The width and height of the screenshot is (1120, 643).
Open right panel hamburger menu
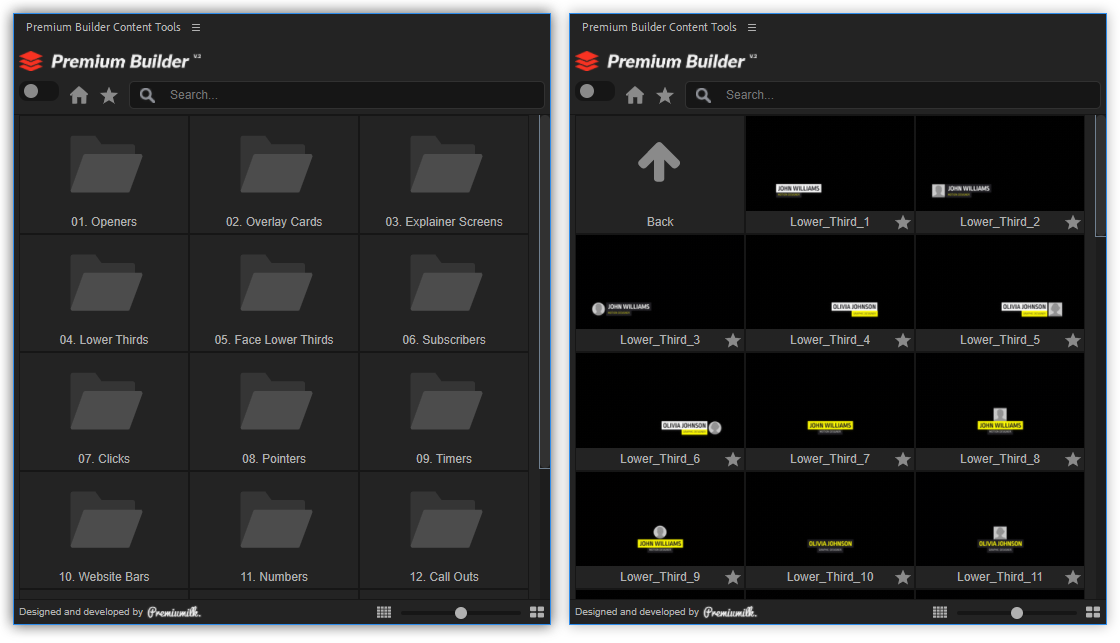[752, 27]
